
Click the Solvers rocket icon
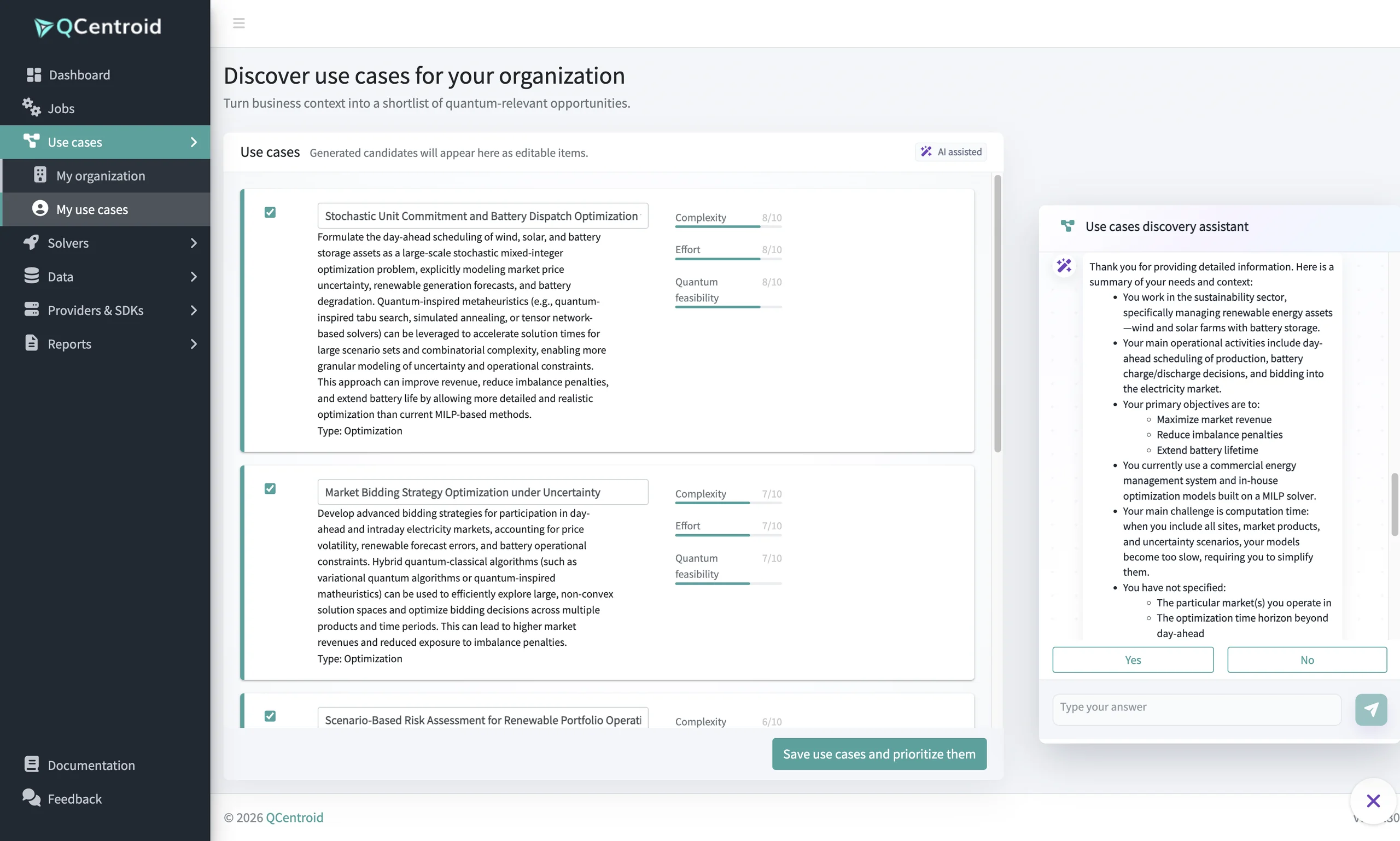tap(32, 243)
